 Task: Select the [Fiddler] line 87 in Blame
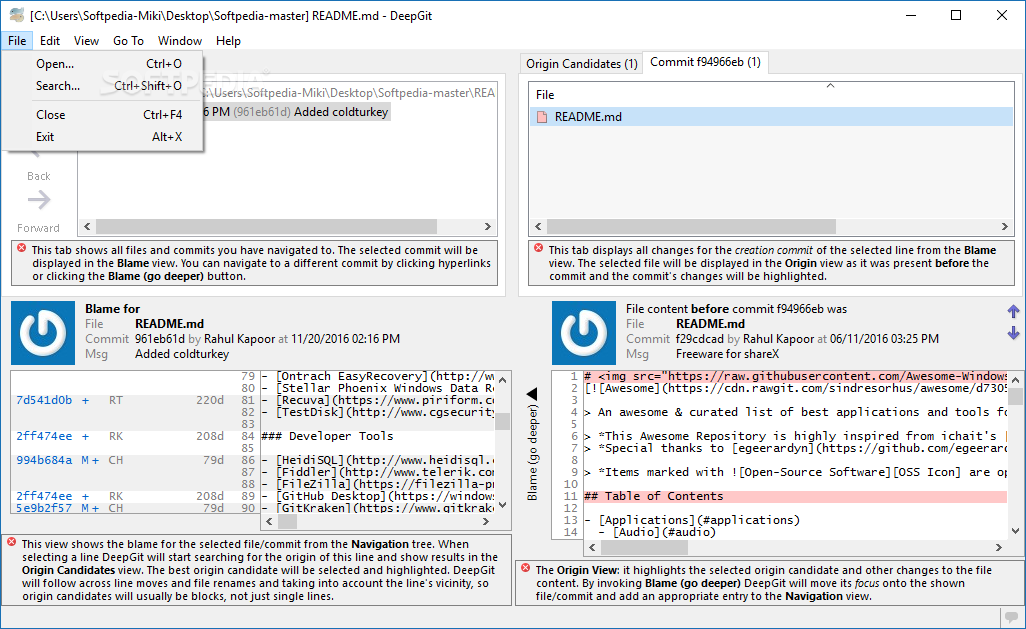tap(378, 472)
